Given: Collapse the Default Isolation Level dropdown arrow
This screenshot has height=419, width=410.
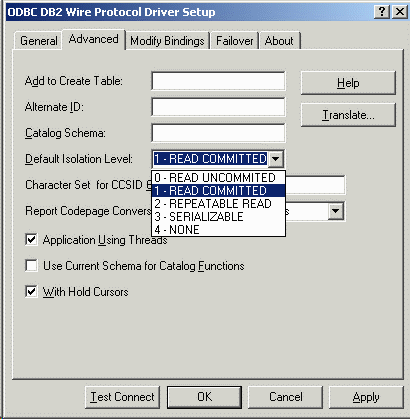Looking at the screenshot, I should (x=276, y=159).
